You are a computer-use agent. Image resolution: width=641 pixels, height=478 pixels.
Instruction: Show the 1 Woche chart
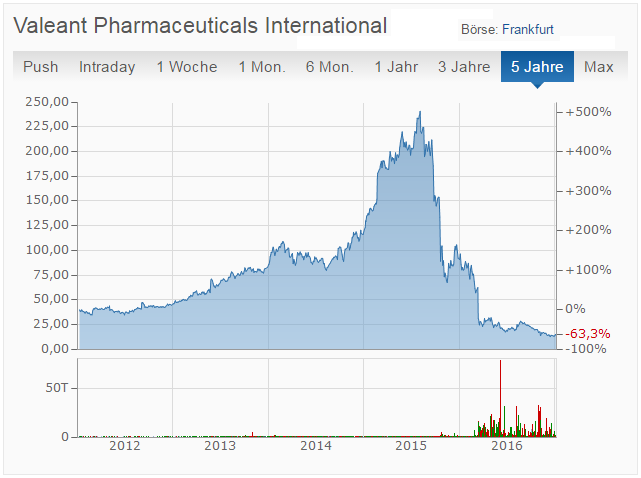186,67
